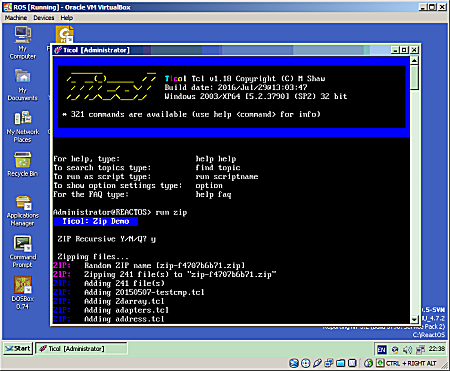Select the Applications Manager shortcut icon
The height and width of the screenshot is (371, 450).
point(23,203)
